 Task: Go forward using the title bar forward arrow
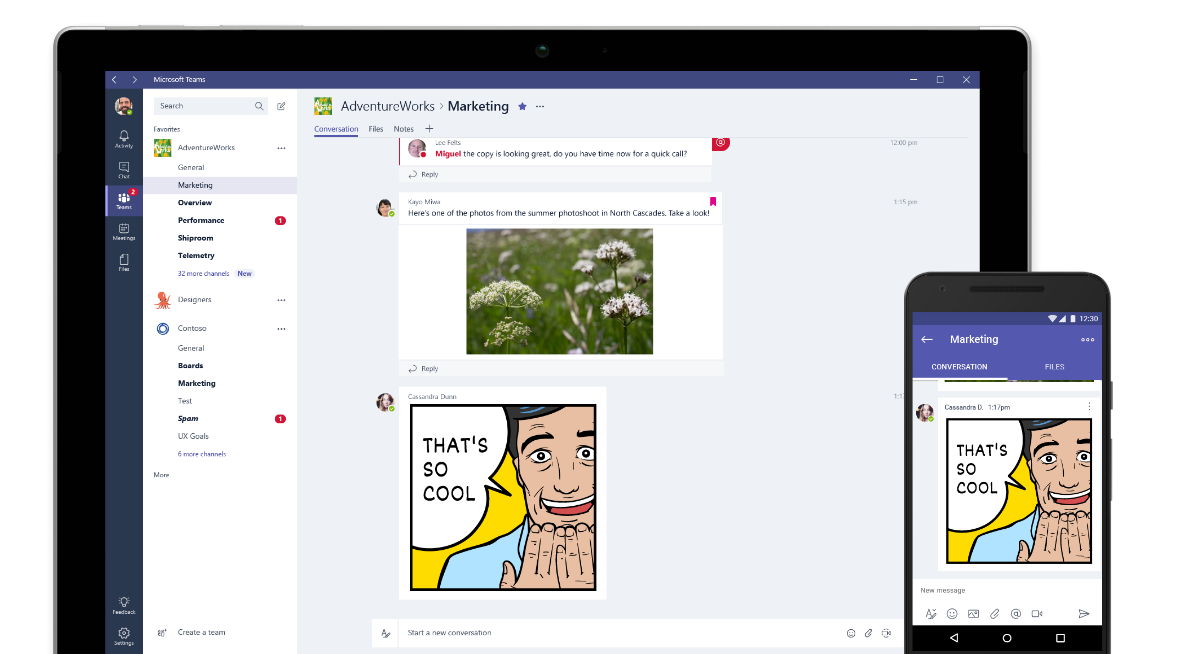135,80
